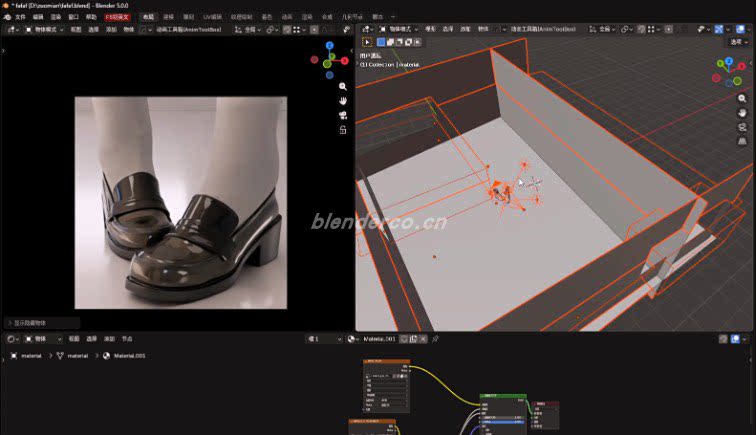Click right viewport AnimToolBox button
This screenshot has height=435, width=756.
tap(543, 29)
